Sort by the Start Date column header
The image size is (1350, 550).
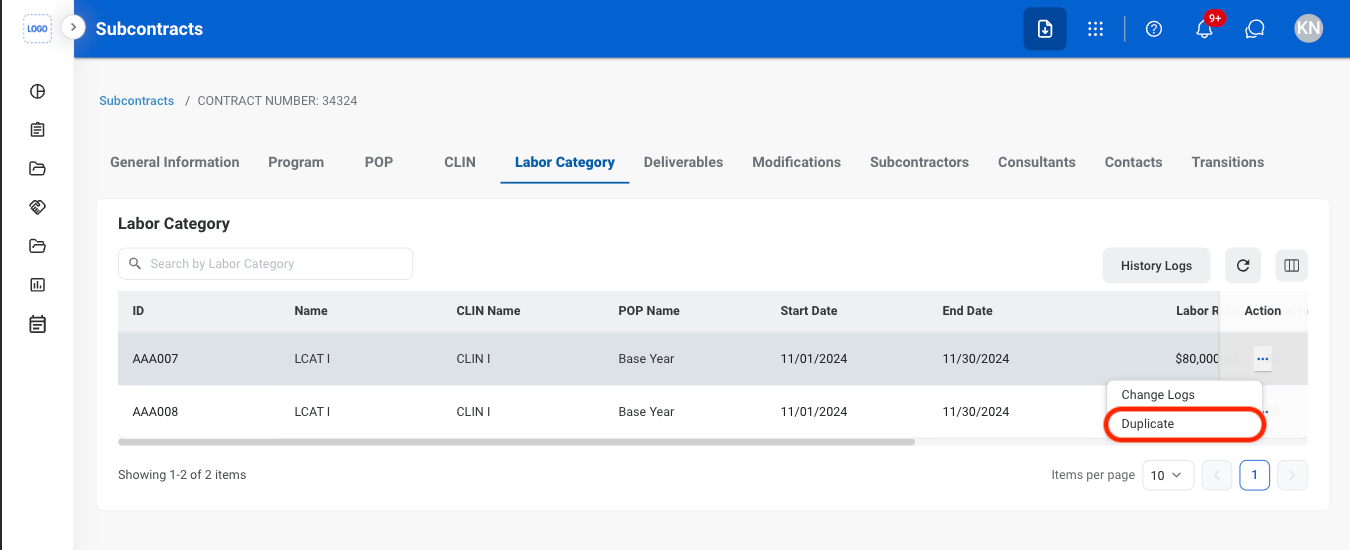pos(809,311)
